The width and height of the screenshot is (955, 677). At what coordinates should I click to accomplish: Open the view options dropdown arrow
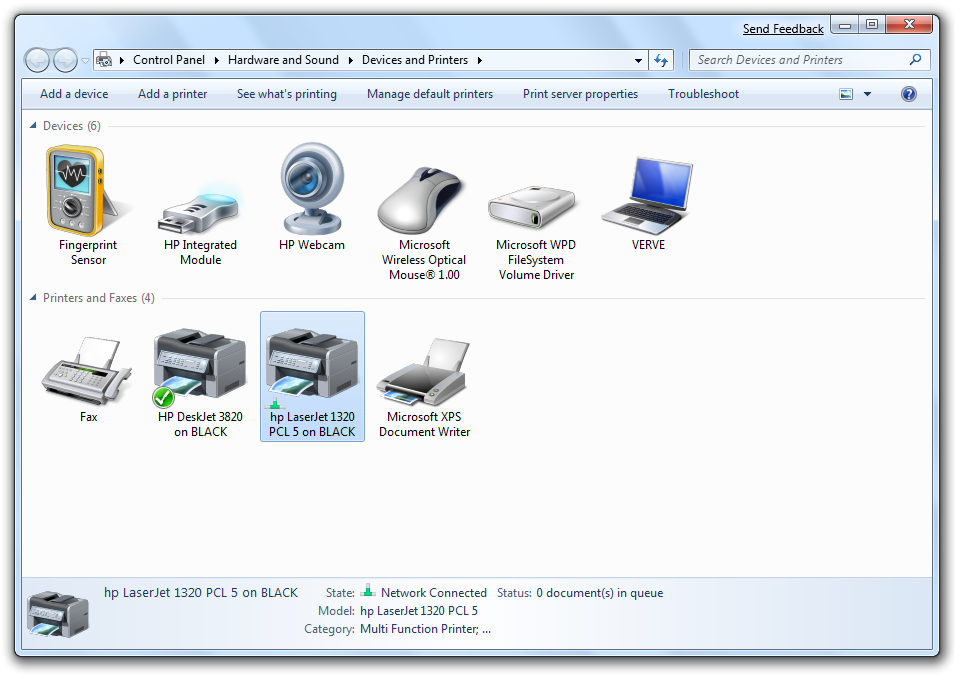pos(867,94)
